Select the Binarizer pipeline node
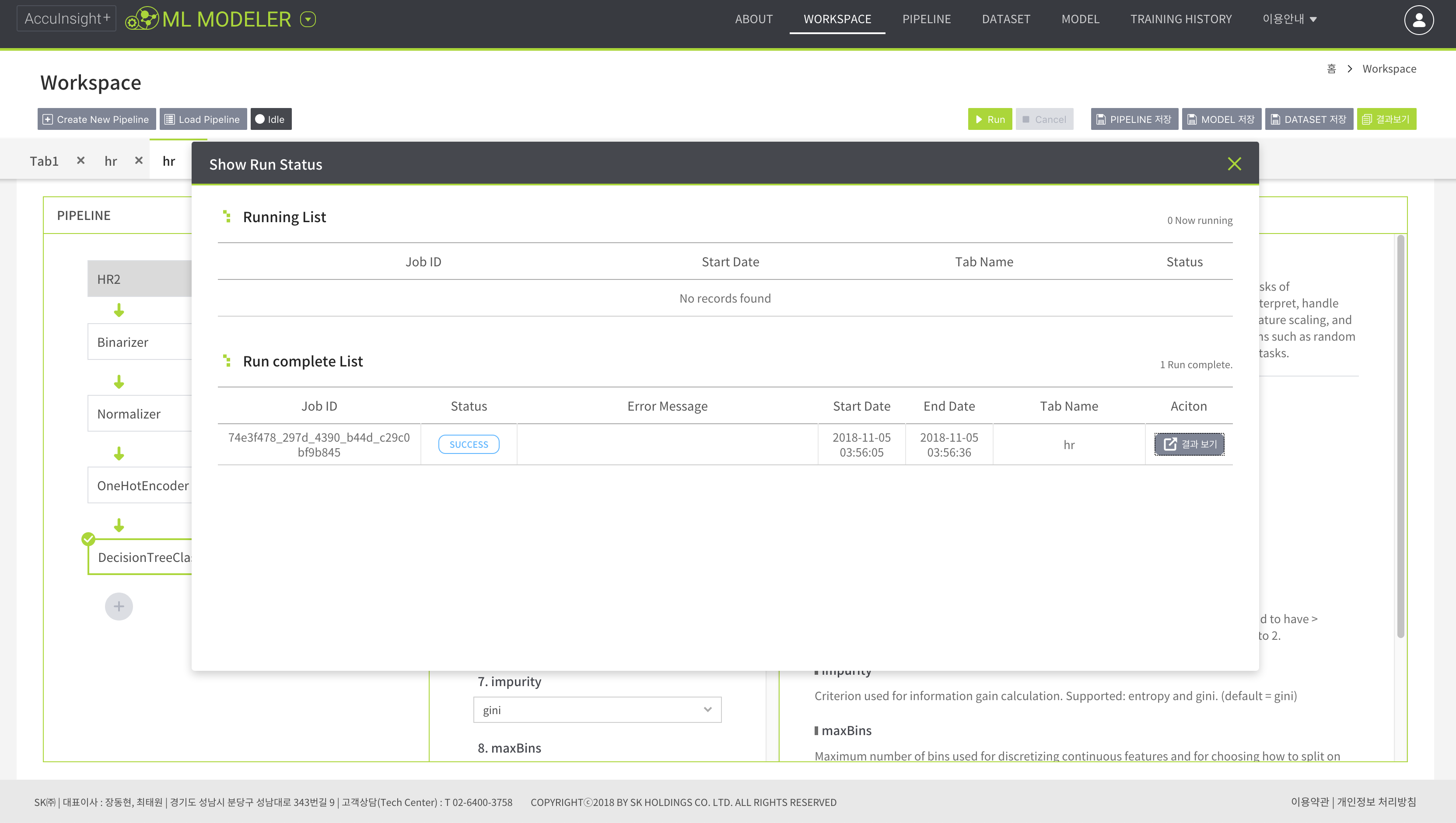The width and height of the screenshot is (1456, 823). coord(139,342)
